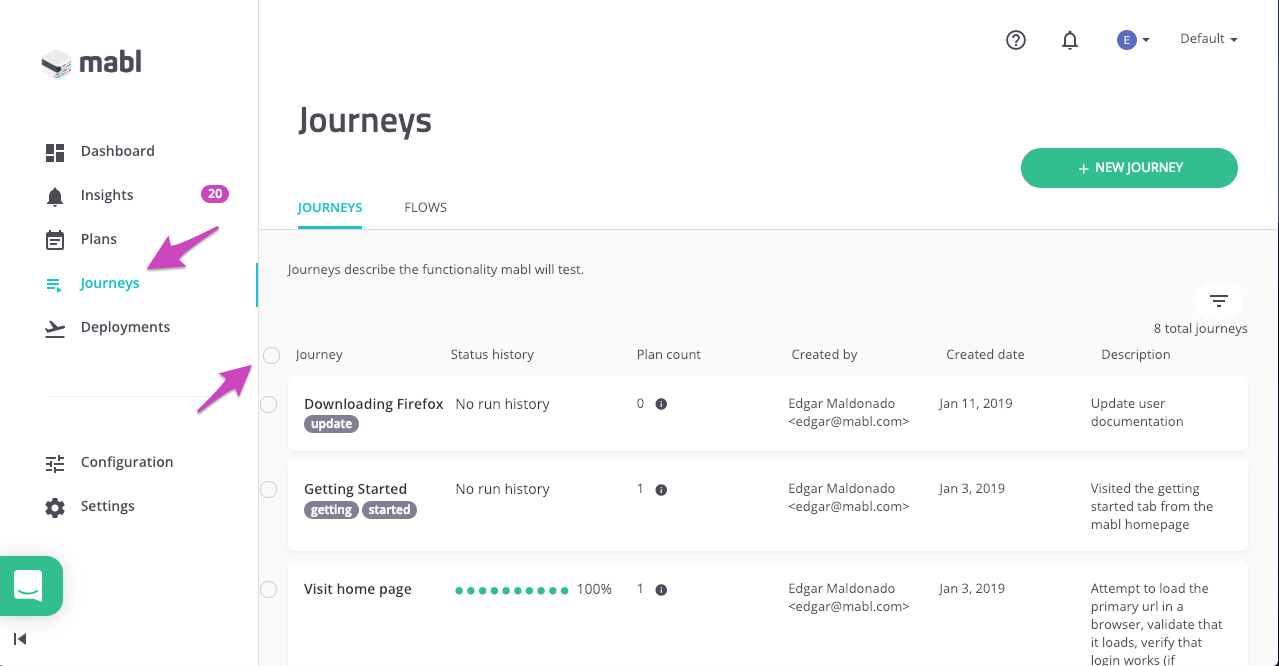Sort by Created date column header
The image size is (1279, 666).
tap(985, 355)
